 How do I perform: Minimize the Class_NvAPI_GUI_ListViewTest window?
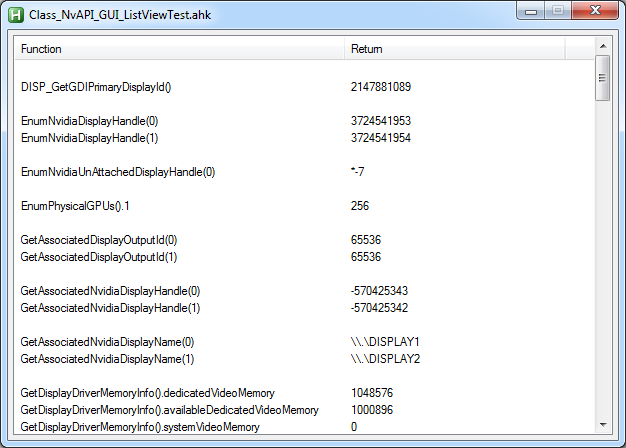[x=531, y=11]
